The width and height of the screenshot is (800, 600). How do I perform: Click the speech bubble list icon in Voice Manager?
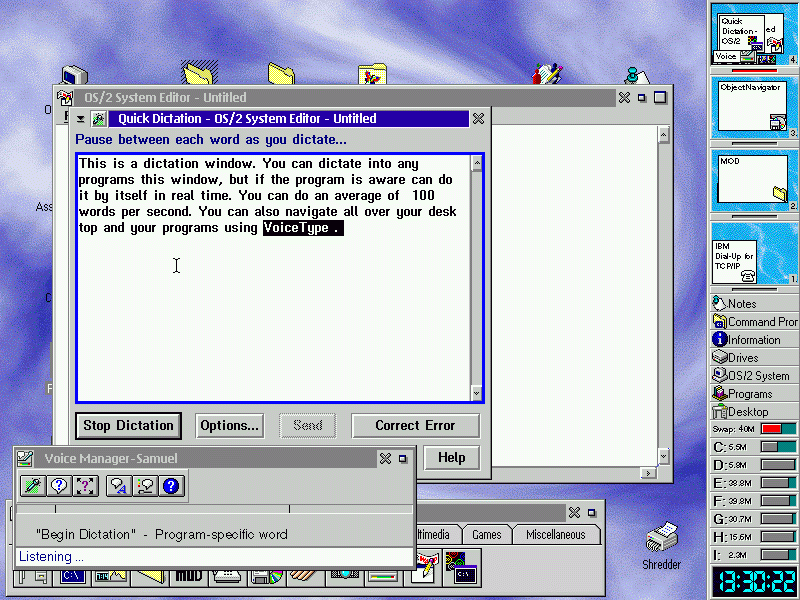point(145,486)
